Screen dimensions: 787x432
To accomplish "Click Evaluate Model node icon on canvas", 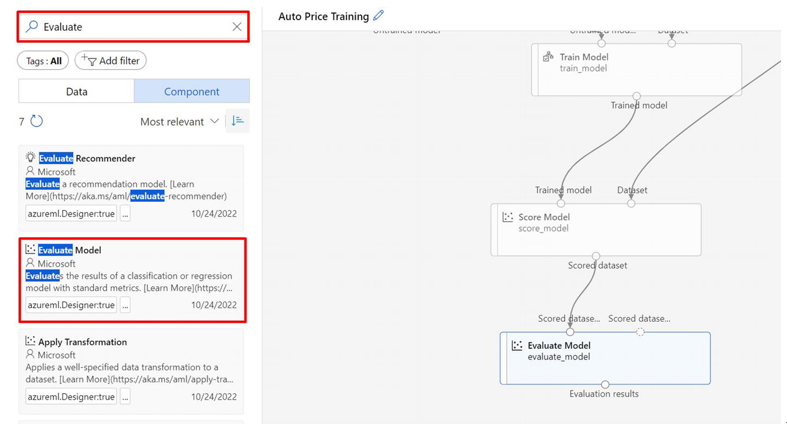I will [x=517, y=345].
